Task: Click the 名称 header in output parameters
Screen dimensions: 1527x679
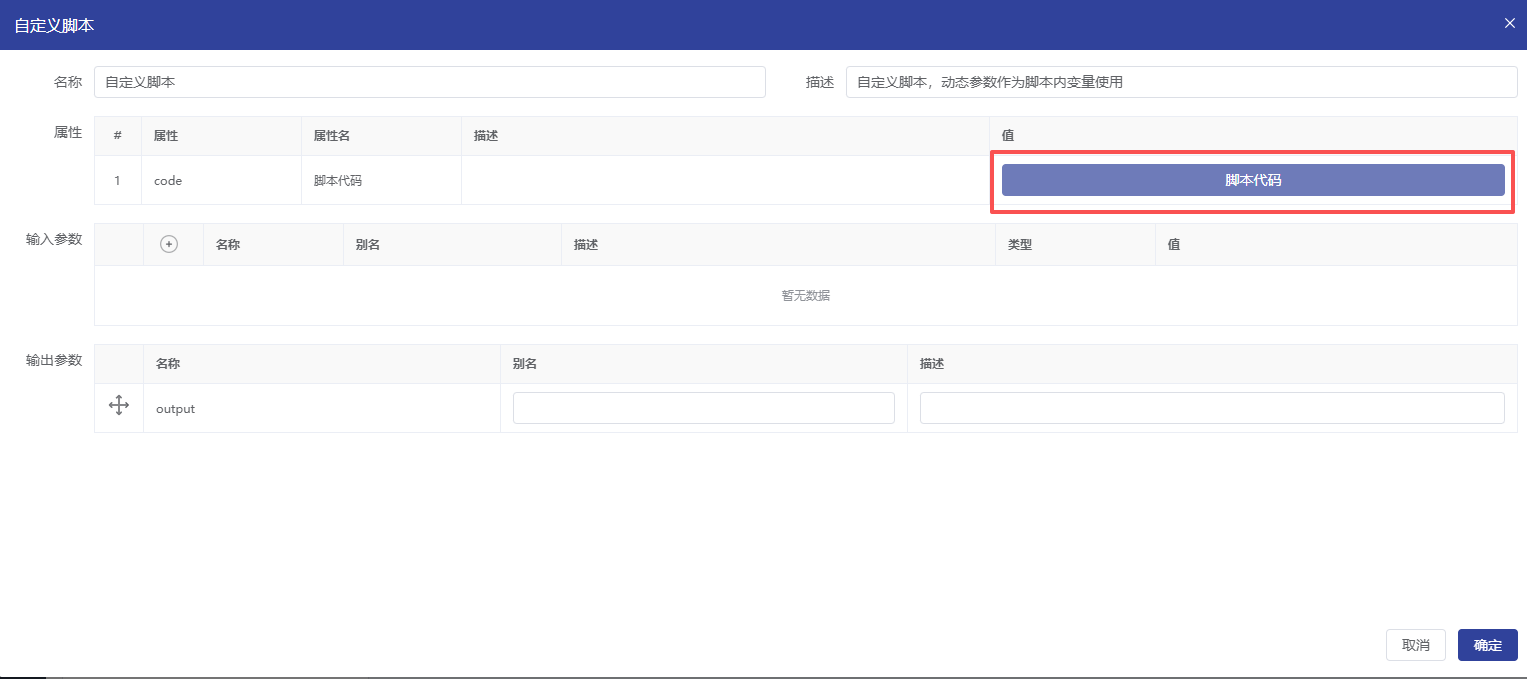Action: tap(168, 364)
